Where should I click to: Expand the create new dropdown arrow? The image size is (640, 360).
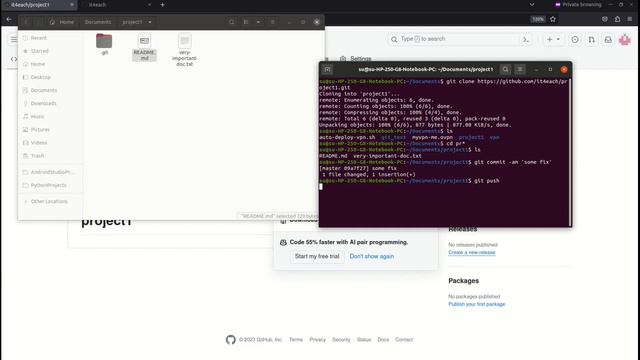558,39
